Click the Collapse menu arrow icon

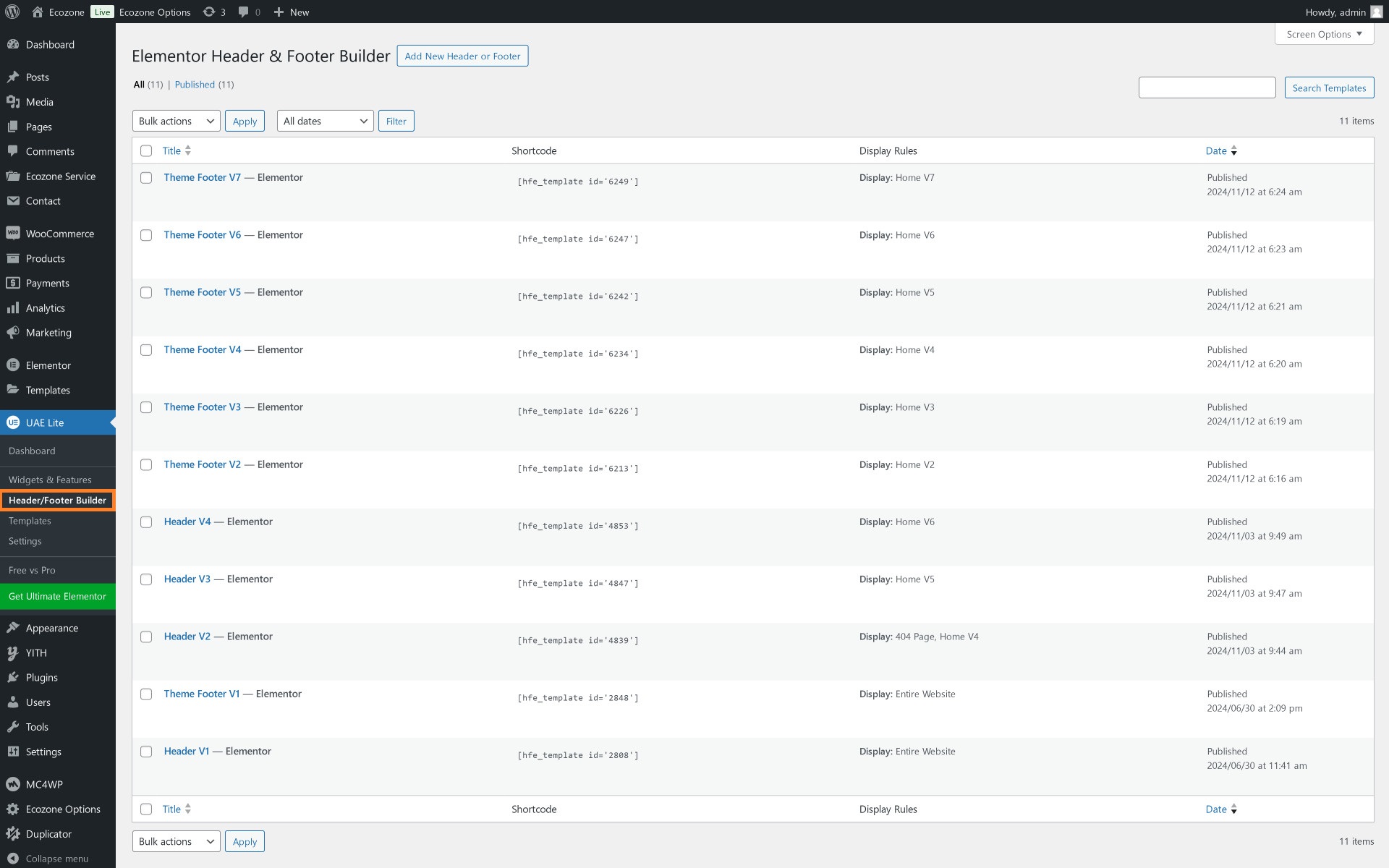(12, 859)
